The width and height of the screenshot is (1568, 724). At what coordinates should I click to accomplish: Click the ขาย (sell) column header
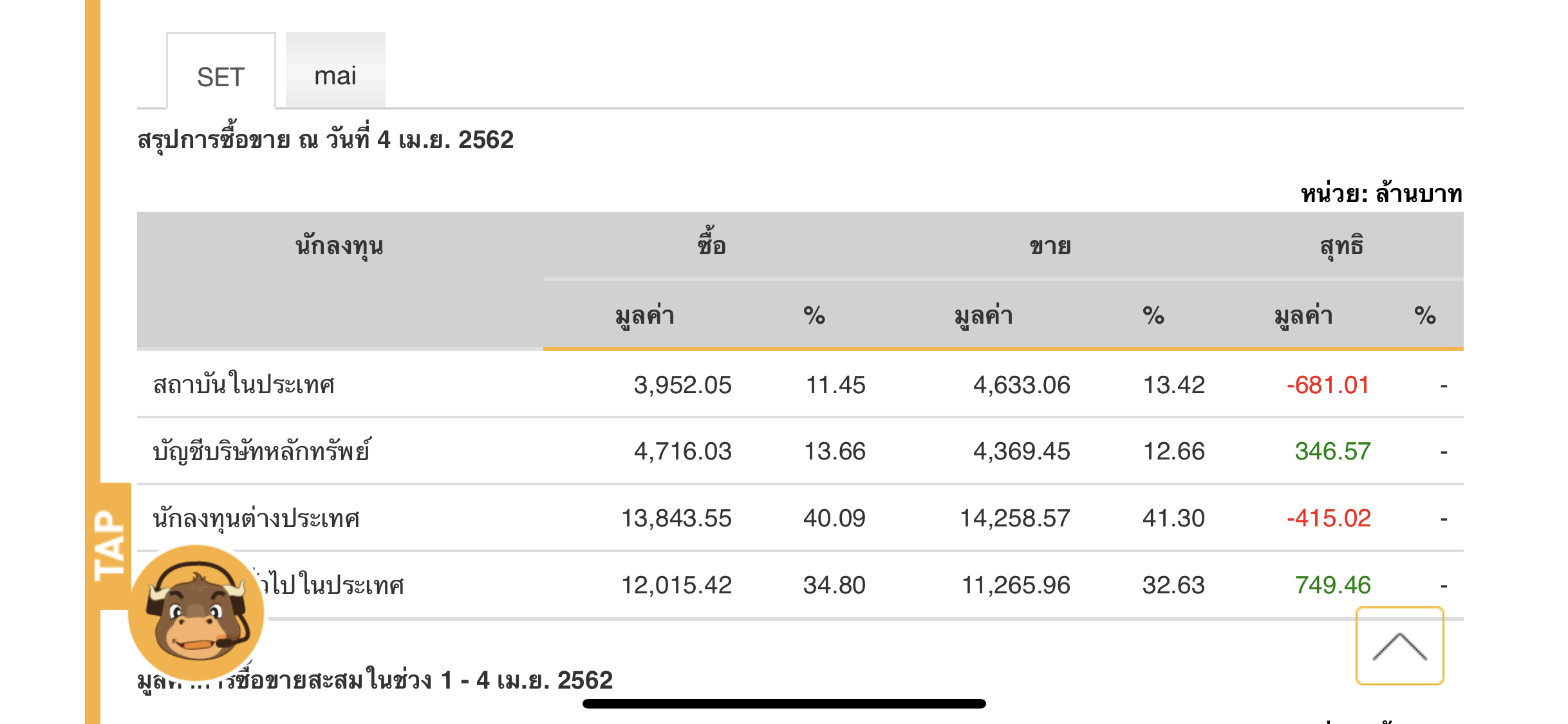1050,246
